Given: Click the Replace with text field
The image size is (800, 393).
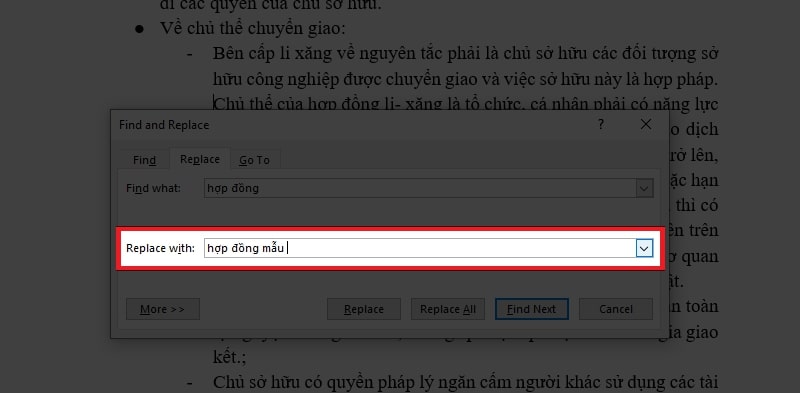Looking at the screenshot, I should point(420,248).
